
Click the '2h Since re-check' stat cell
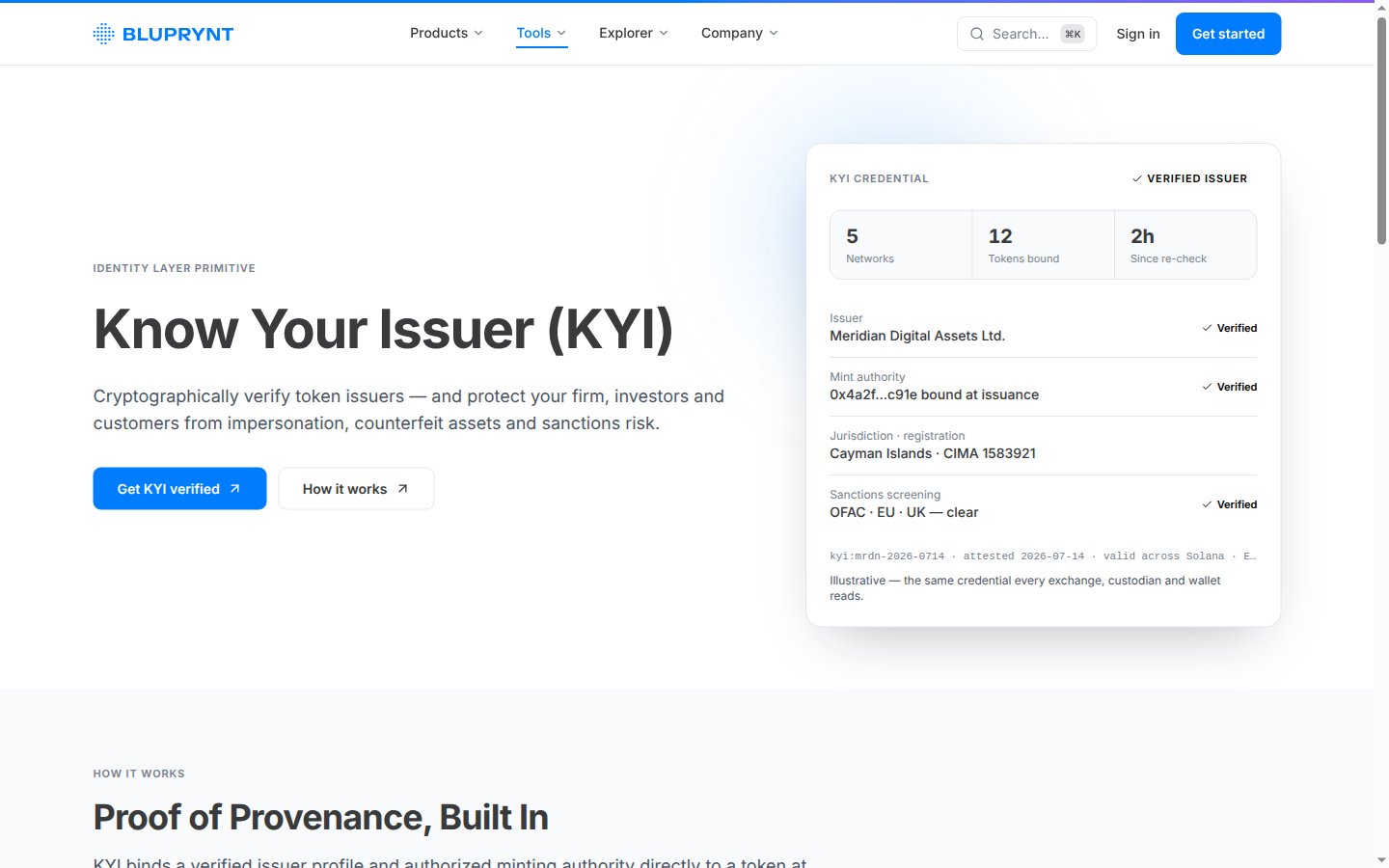(x=1185, y=245)
